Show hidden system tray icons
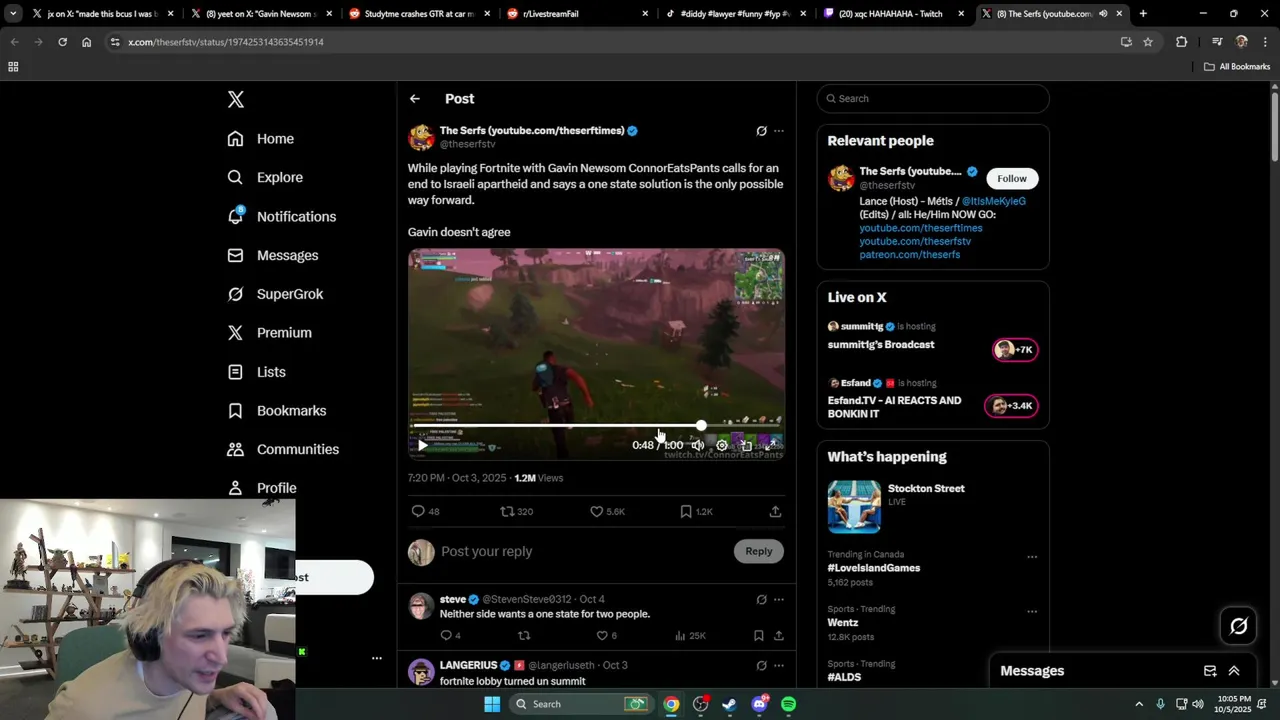1280x720 pixels. 1139,704
